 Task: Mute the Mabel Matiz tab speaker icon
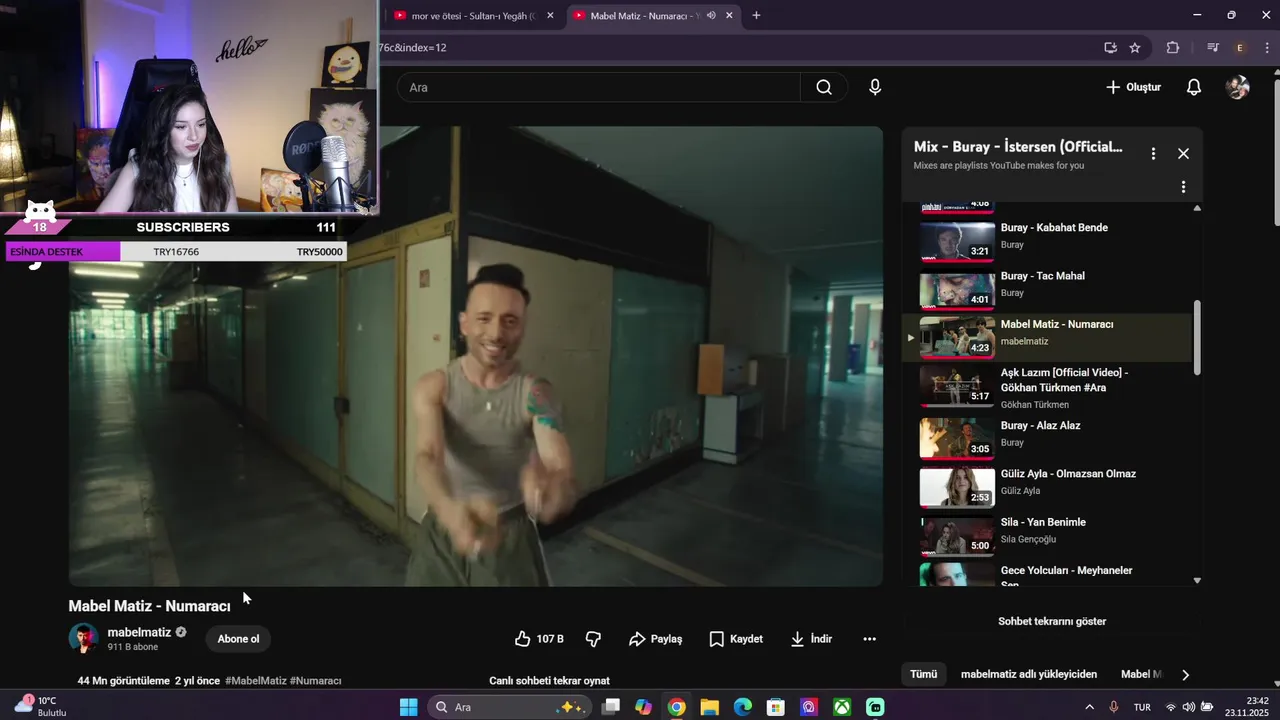711,16
